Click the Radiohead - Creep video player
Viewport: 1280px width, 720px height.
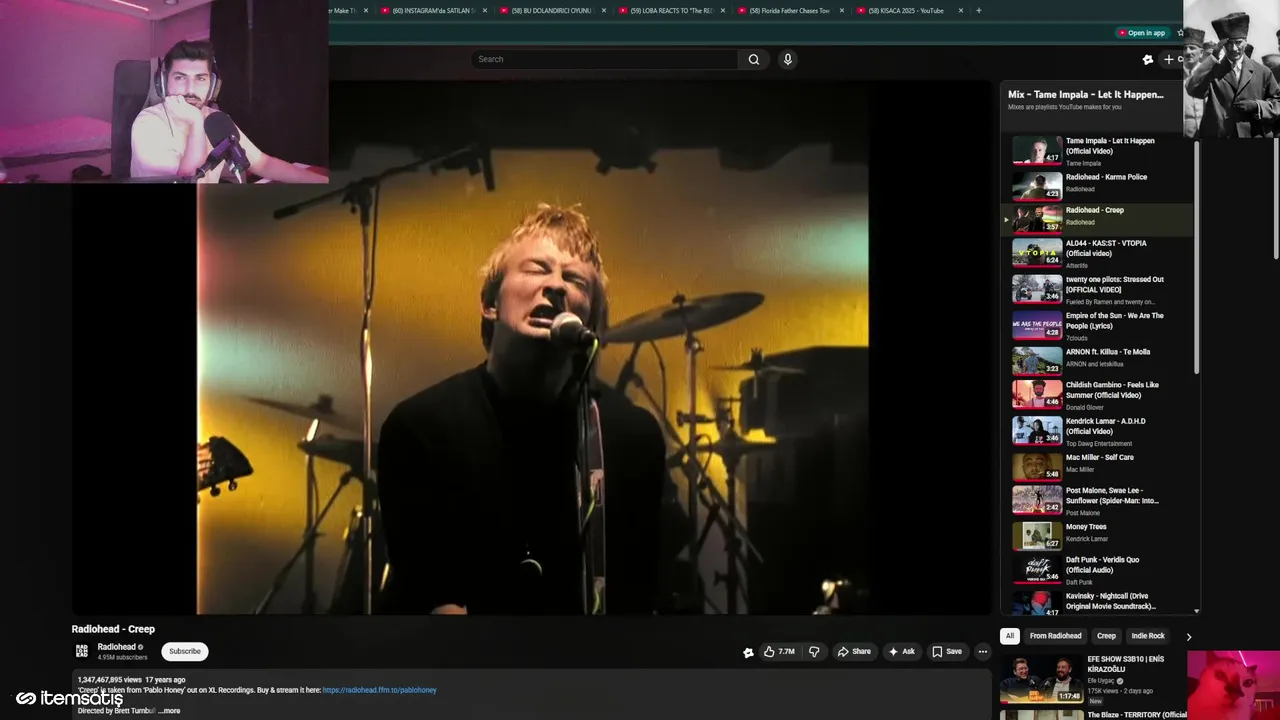click(533, 347)
